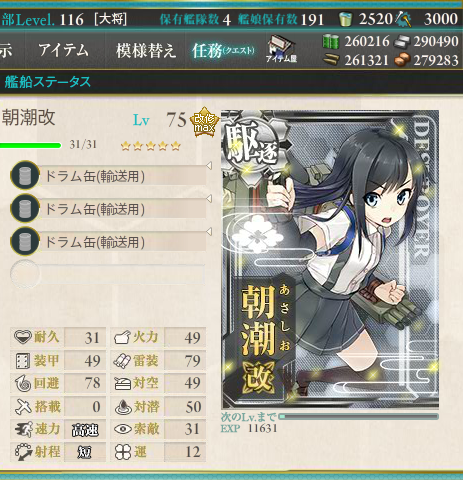Expand arrow on first ドラム缶 slot
The height and width of the screenshot is (480, 463).
(x=209, y=166)
